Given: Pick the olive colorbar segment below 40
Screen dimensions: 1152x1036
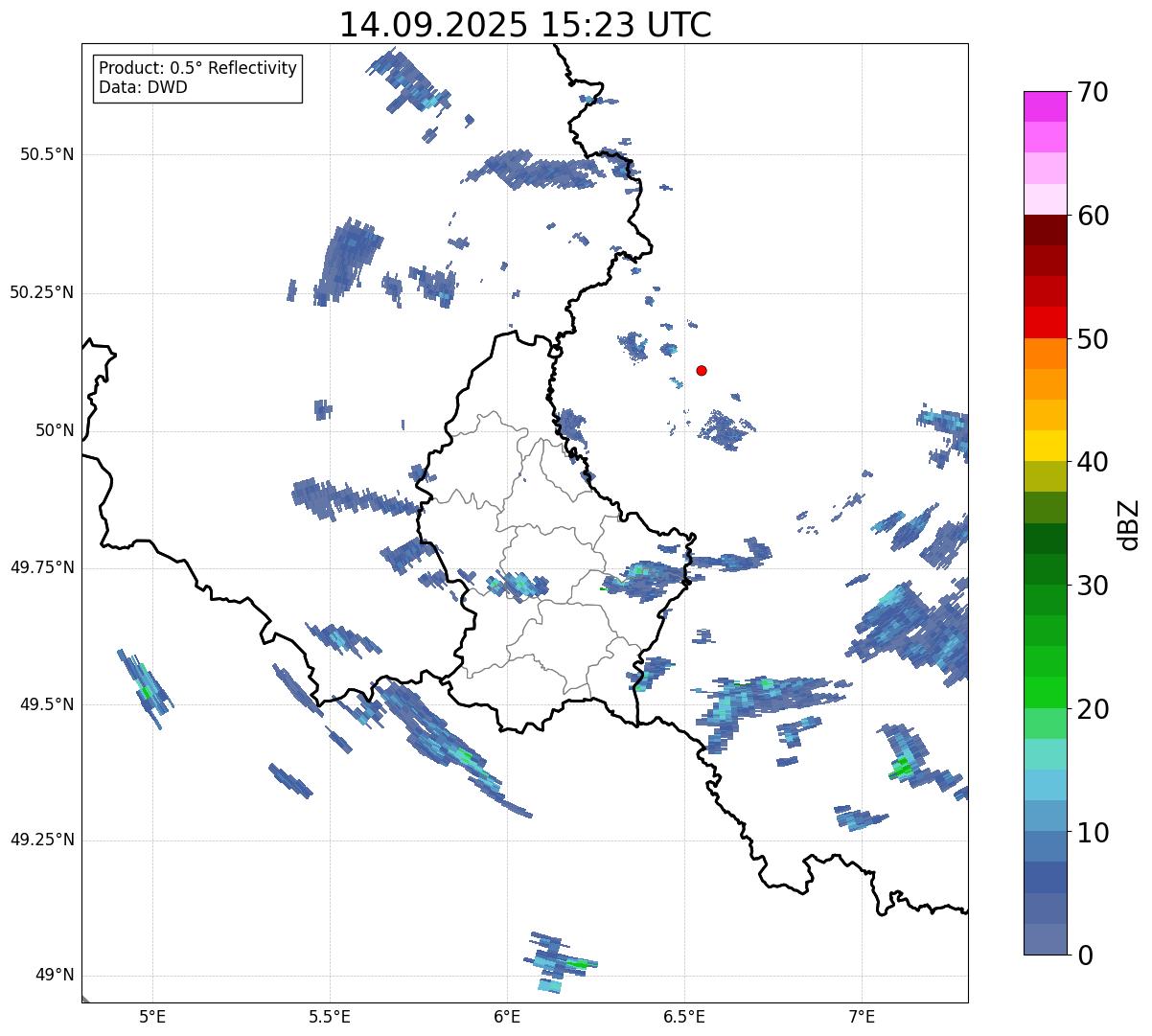Looking at the screenshot, I should pyautogui.click(x=1046, y=476).
